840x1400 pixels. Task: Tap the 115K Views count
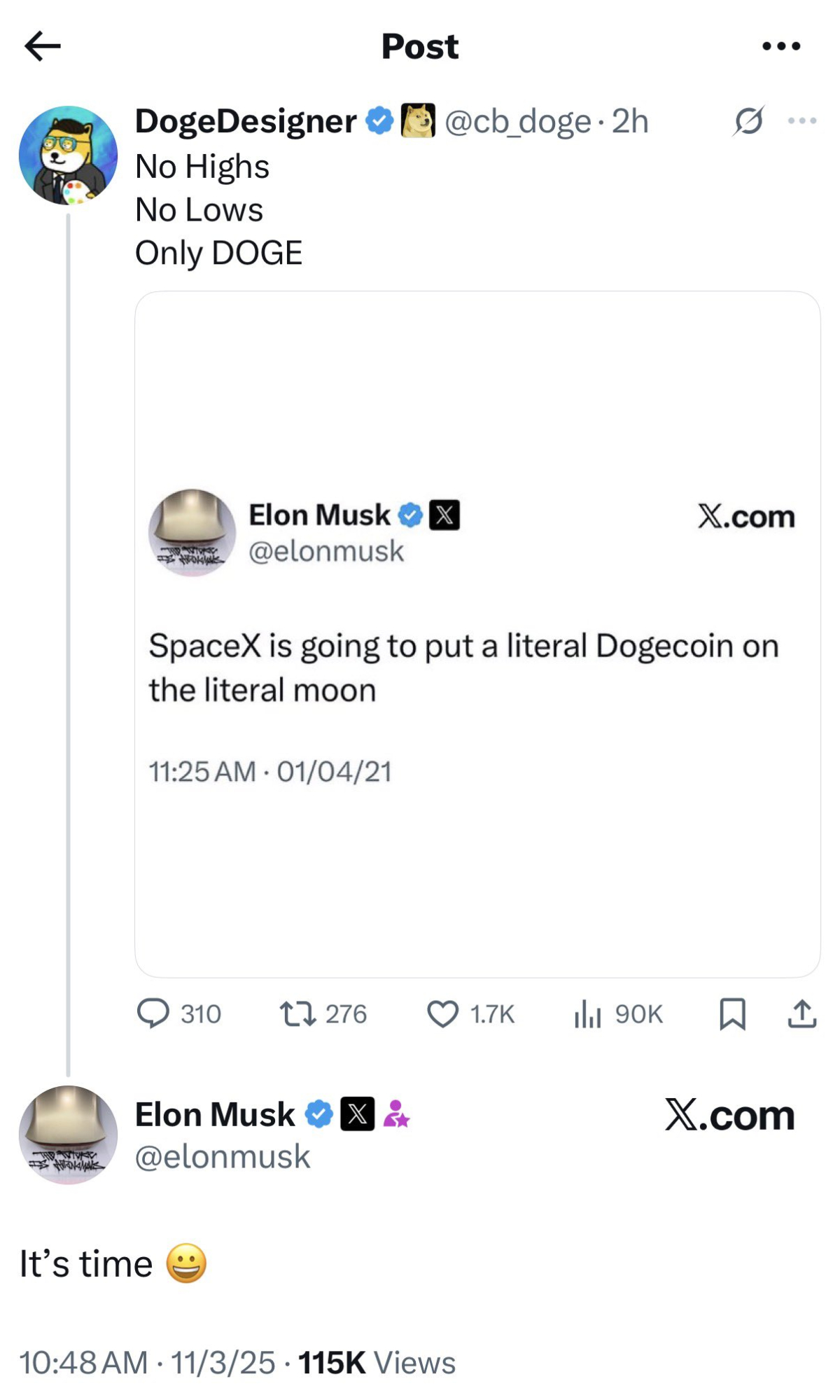377,1362
